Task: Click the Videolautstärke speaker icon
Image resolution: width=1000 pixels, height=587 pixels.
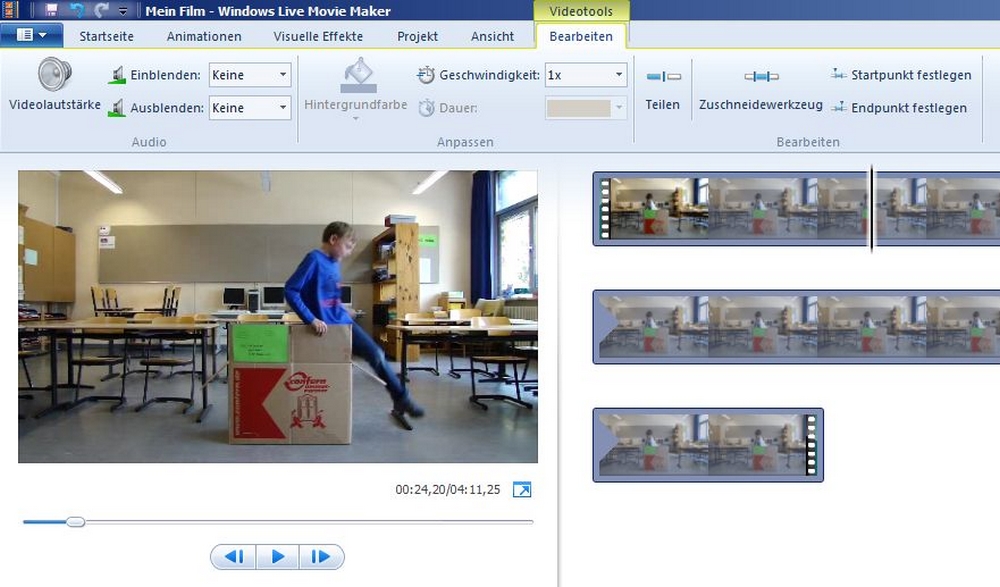Action: pos(55,76)
